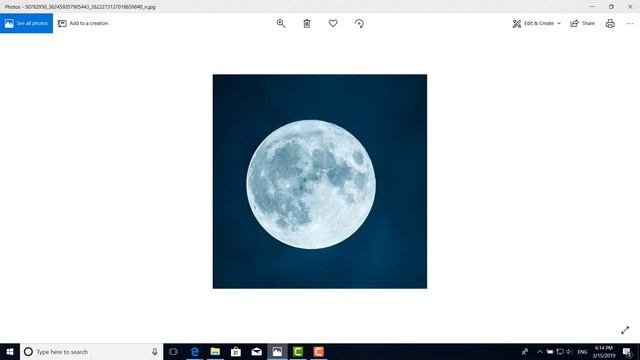
Task: Select the Photos app taskbar icon
Action: [x=277, y=351]
